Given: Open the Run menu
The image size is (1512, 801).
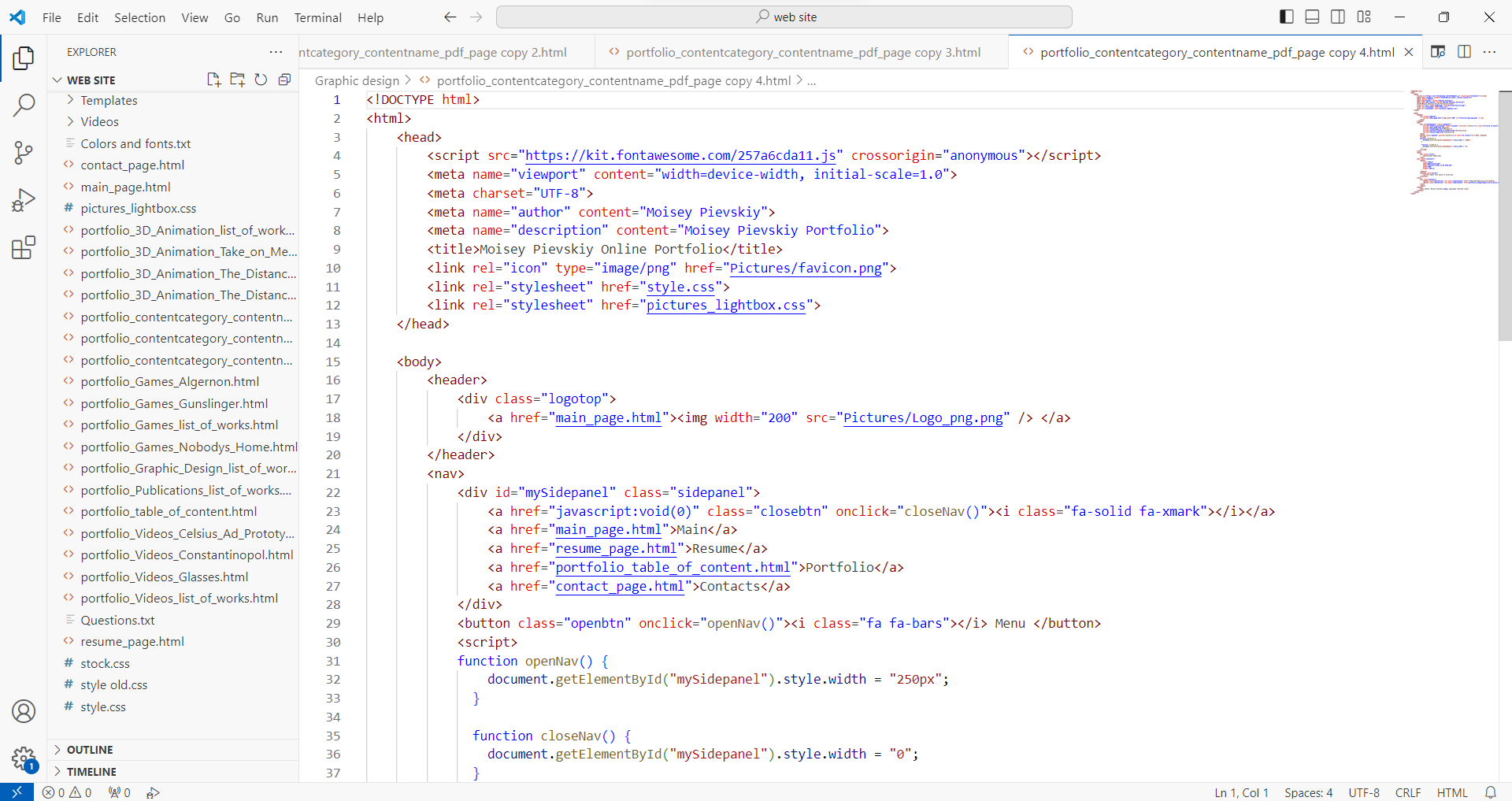Looking at the screenshot, I should (267, 17).
